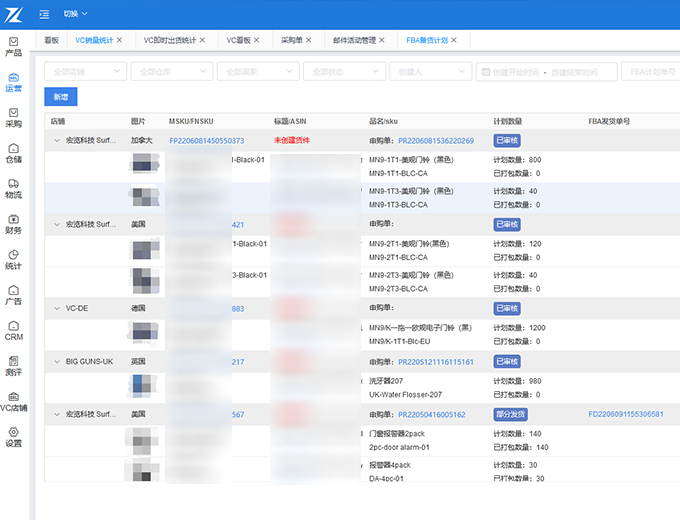680x520 pixels.
Task: Click product thumbnail for MN9-1T3-BLC-CA
Action: 145,197
